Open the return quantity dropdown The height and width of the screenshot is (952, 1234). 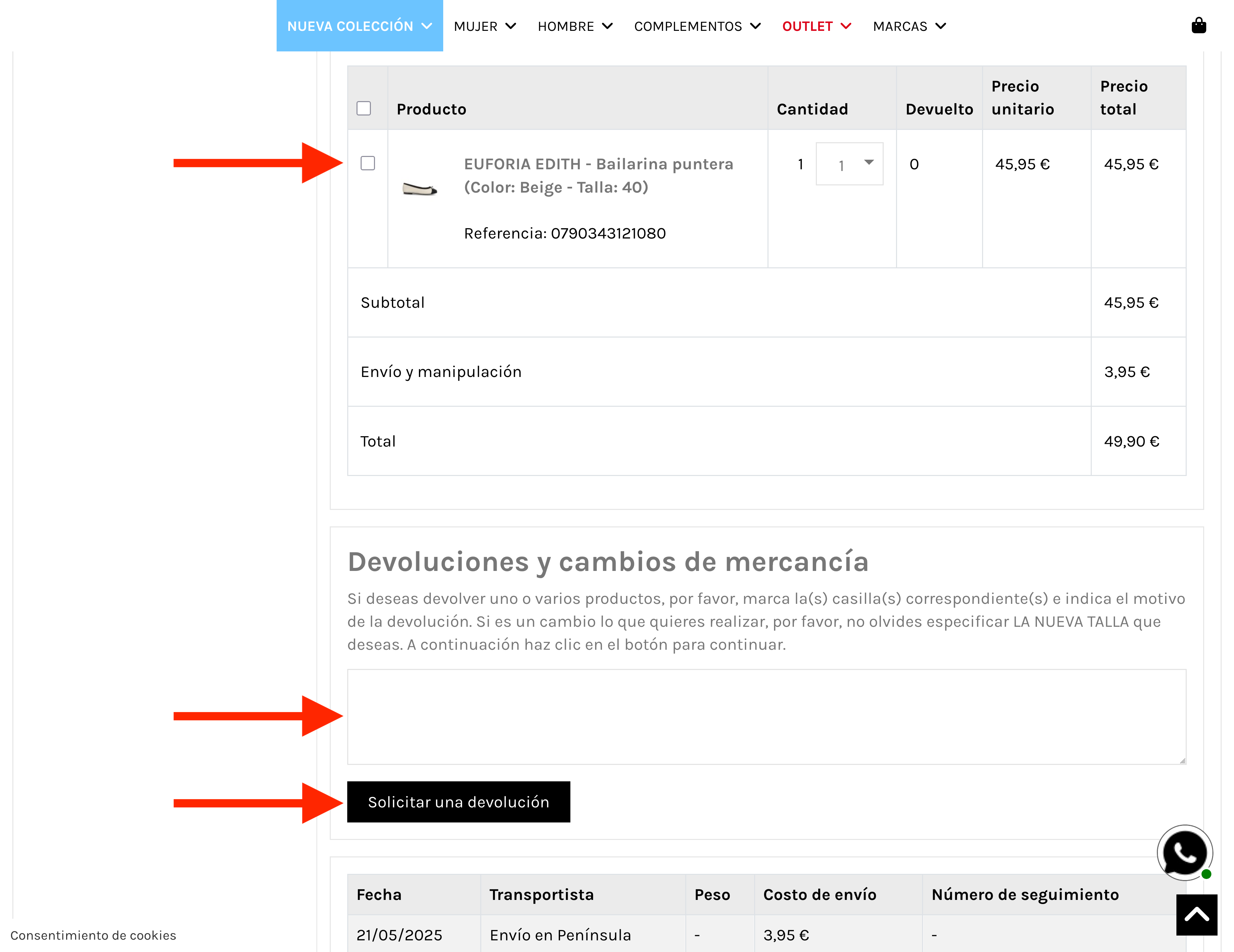tap(849, 164)
